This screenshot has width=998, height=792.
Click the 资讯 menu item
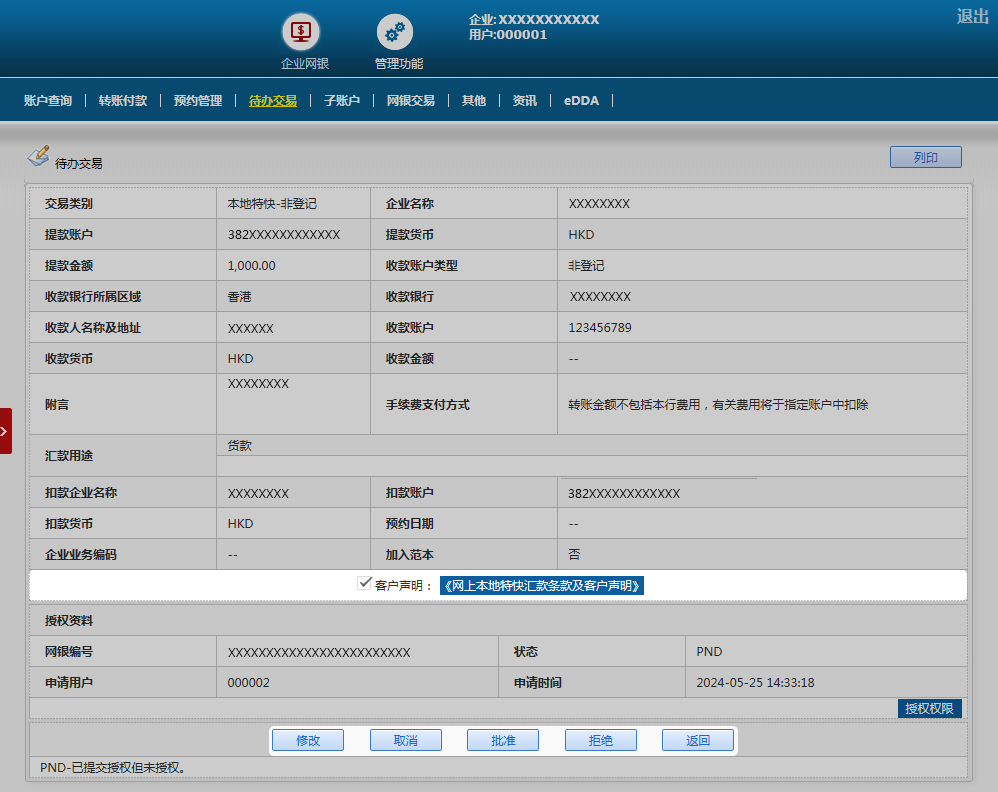[x=525, y=101]
